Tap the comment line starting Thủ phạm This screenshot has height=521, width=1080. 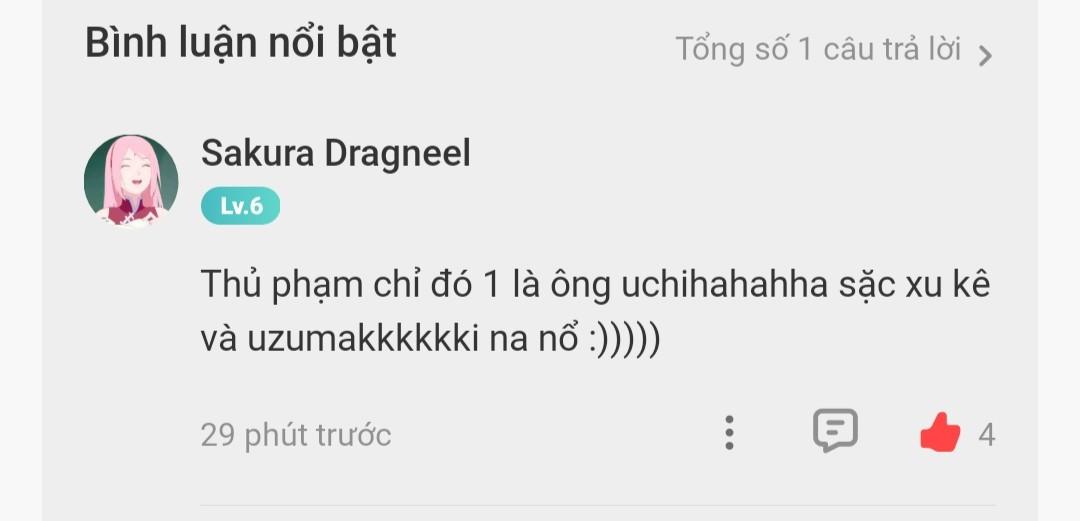(595, 285)
